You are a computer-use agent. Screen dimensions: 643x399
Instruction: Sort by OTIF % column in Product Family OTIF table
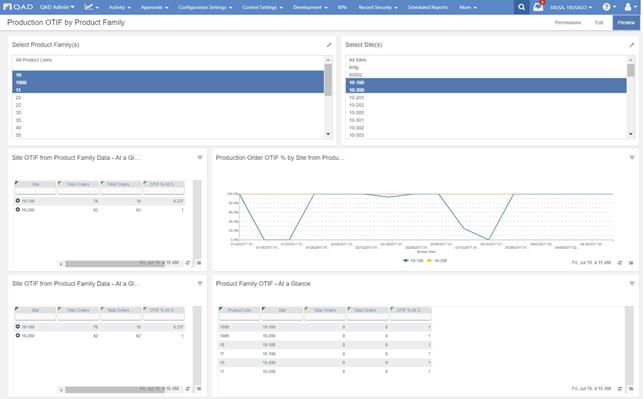tap(410, 310)
